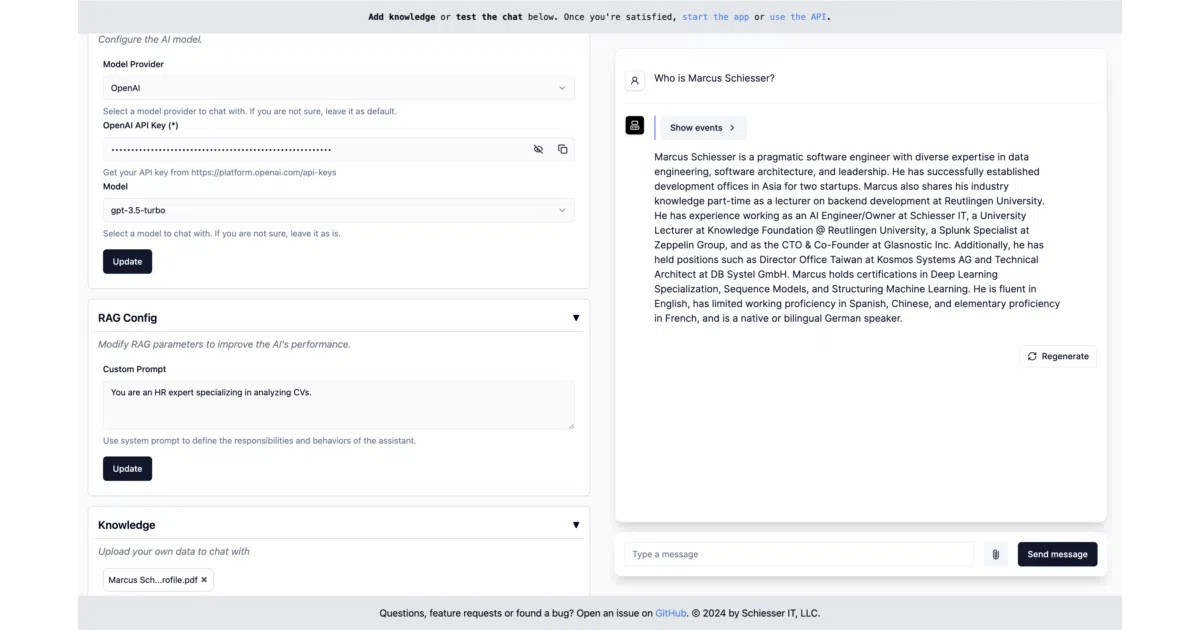Screen dimensions: 1200x630
Task: Click Update under the Model dropdown
Action: point(127,261)
